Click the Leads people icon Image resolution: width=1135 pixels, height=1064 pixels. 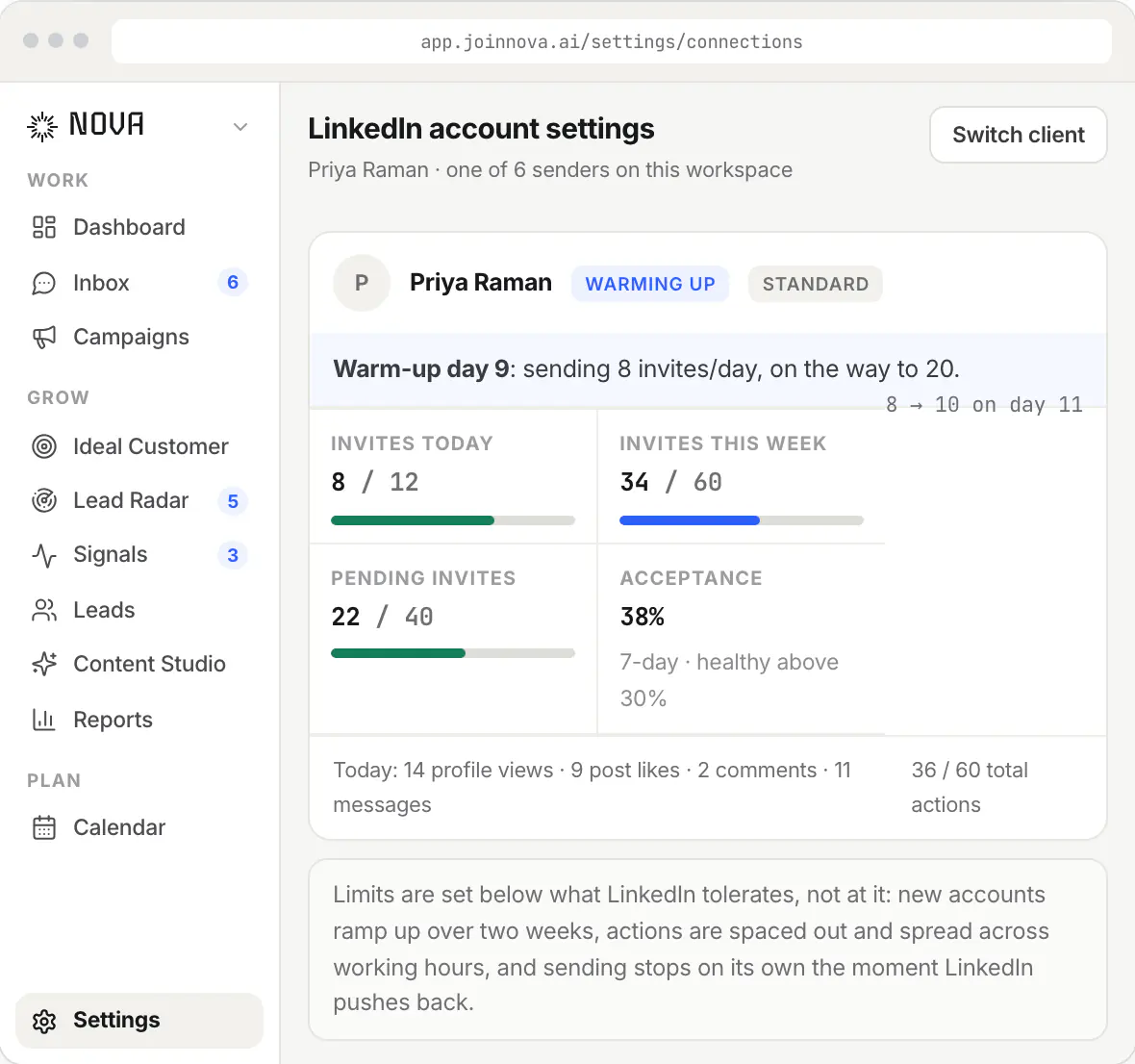coord(44,610)
